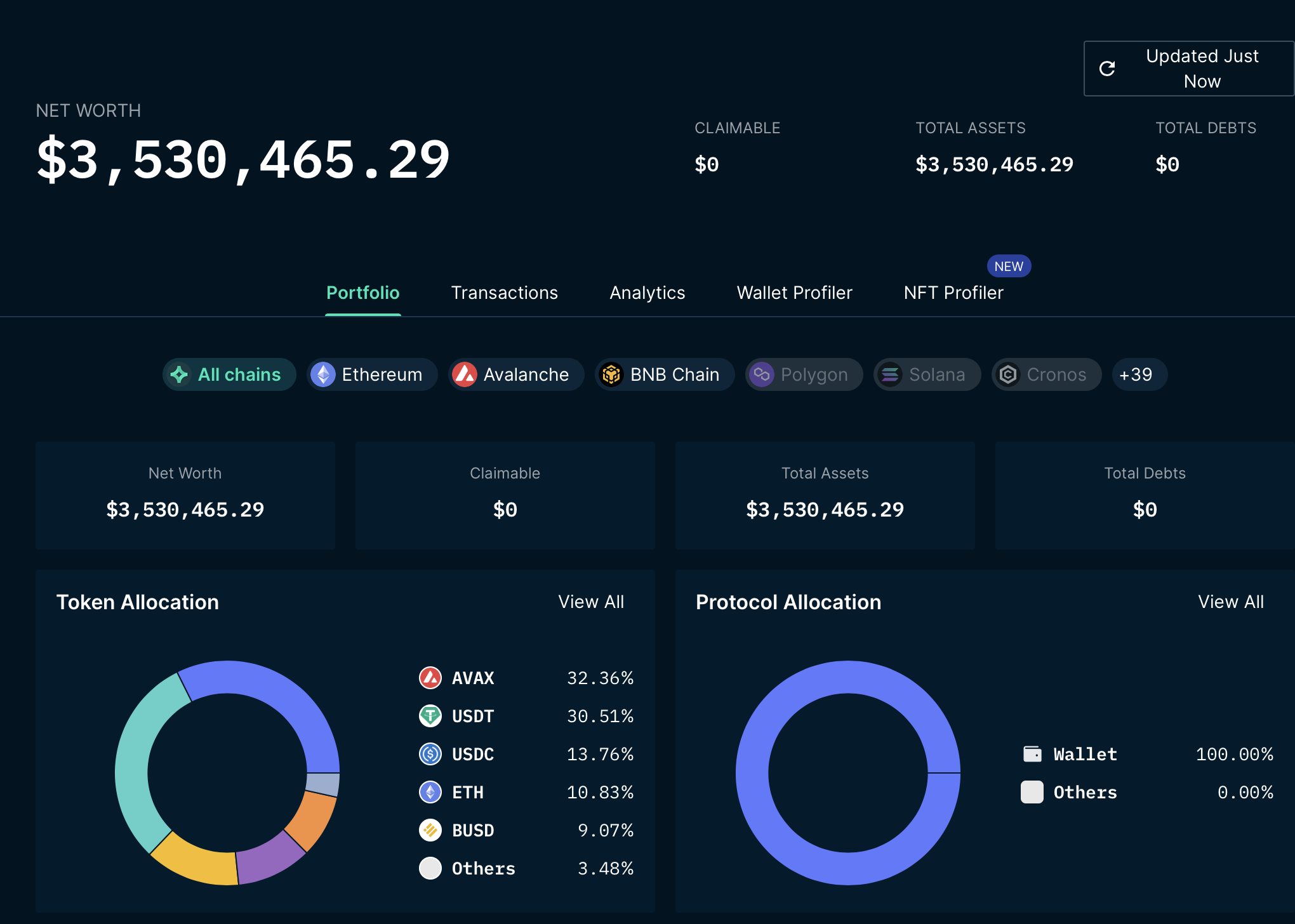Select the All chains filter chip

[x=229, y=374]
